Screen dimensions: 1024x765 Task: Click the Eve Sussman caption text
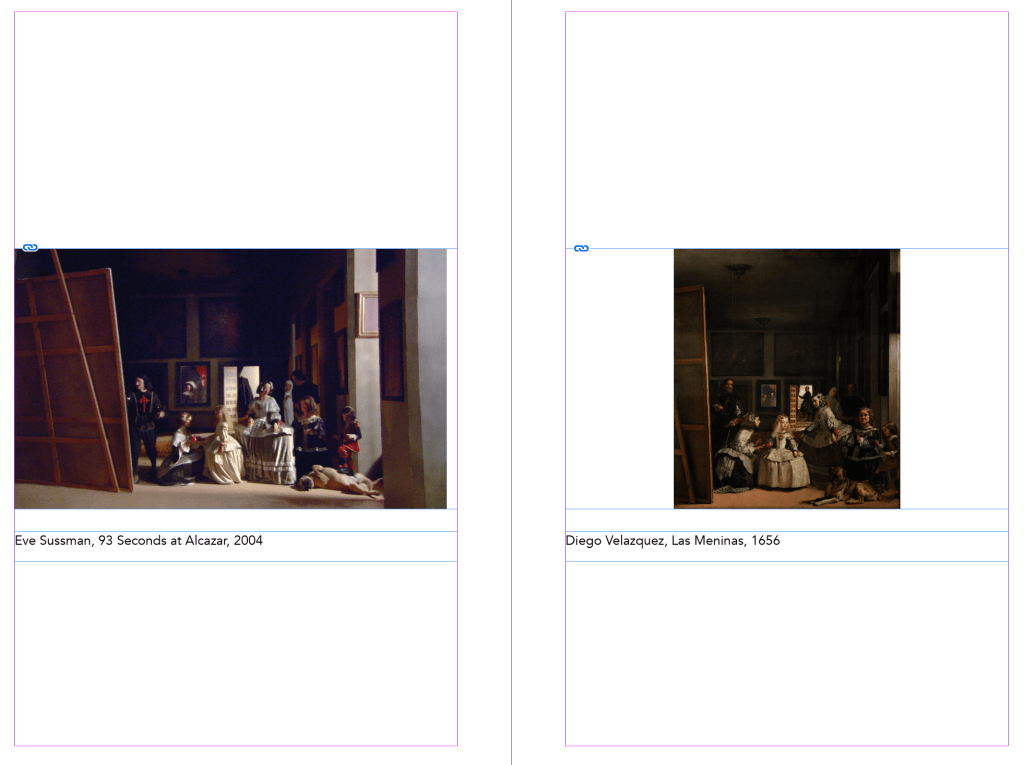(x=139, y=541)
